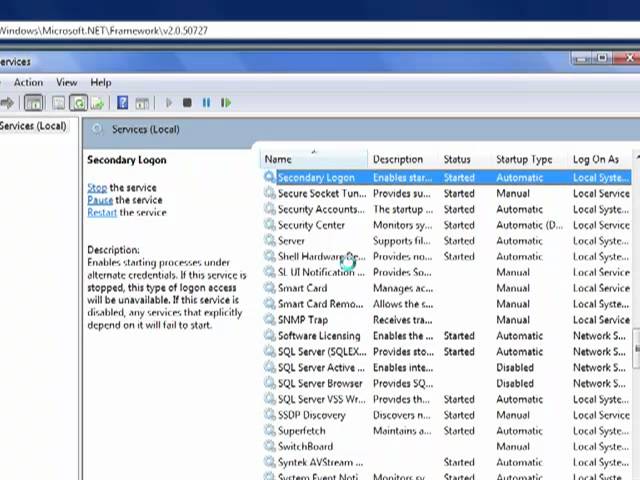This screenshot has width=640, height=480.
Task: Click the gear icon beside SNMP Trap
Action: click(269, 320)
